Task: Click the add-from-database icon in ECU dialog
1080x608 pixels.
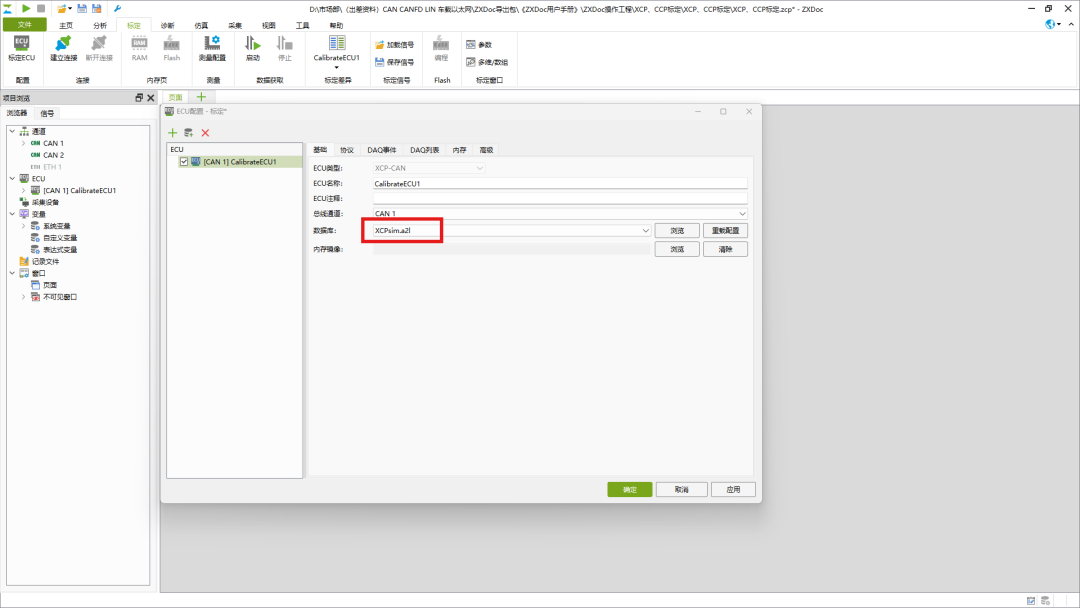Action: [x=189, y=133]
